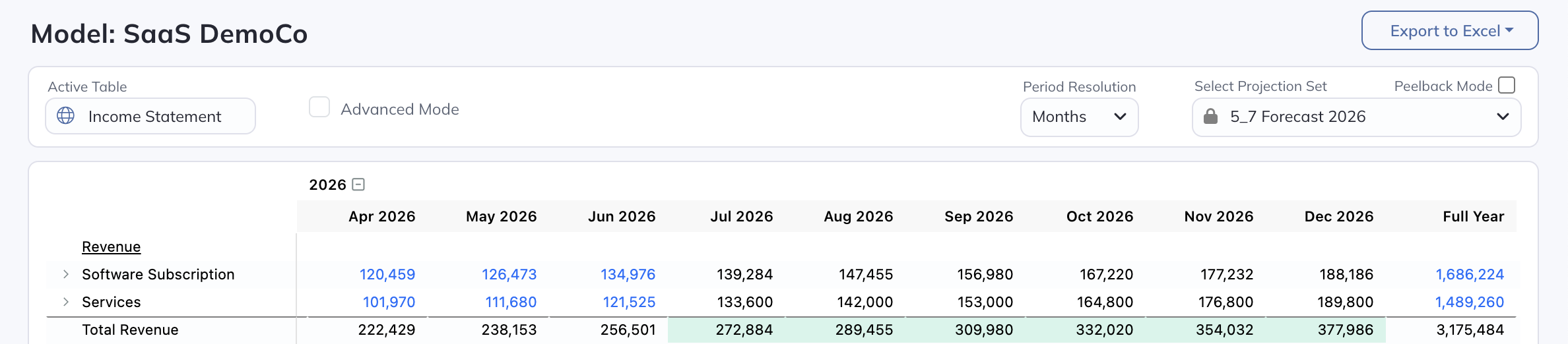Click Services value 153,000
Image resolution: width=1568 pixels, height=344 pixels.
[985, 302]
